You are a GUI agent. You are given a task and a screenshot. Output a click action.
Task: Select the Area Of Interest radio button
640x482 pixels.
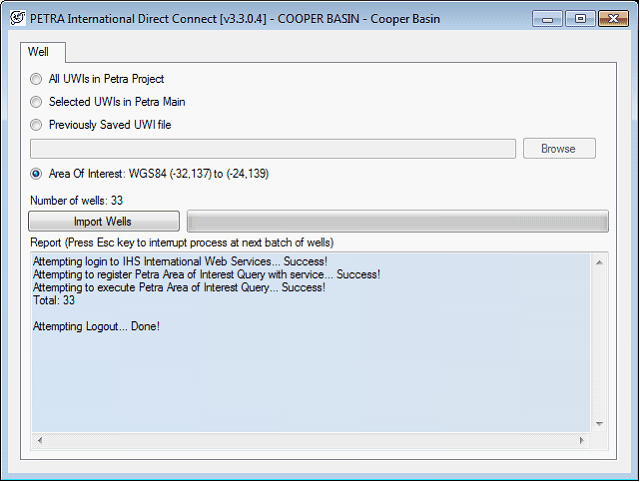coord(37,173)
